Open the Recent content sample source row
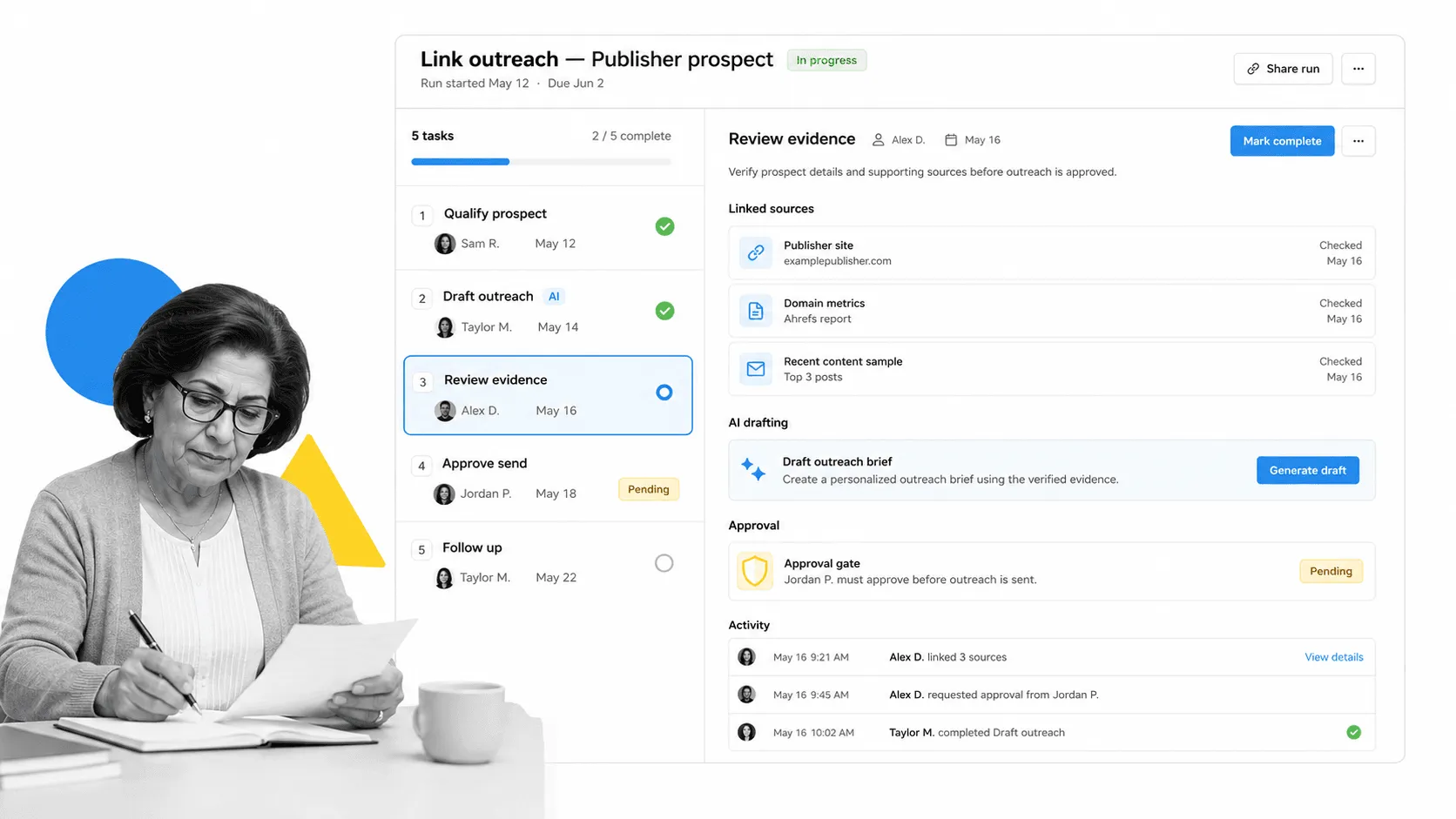Image resolution: width=1456 pixels, height=819 pixels. (1051, 369)
